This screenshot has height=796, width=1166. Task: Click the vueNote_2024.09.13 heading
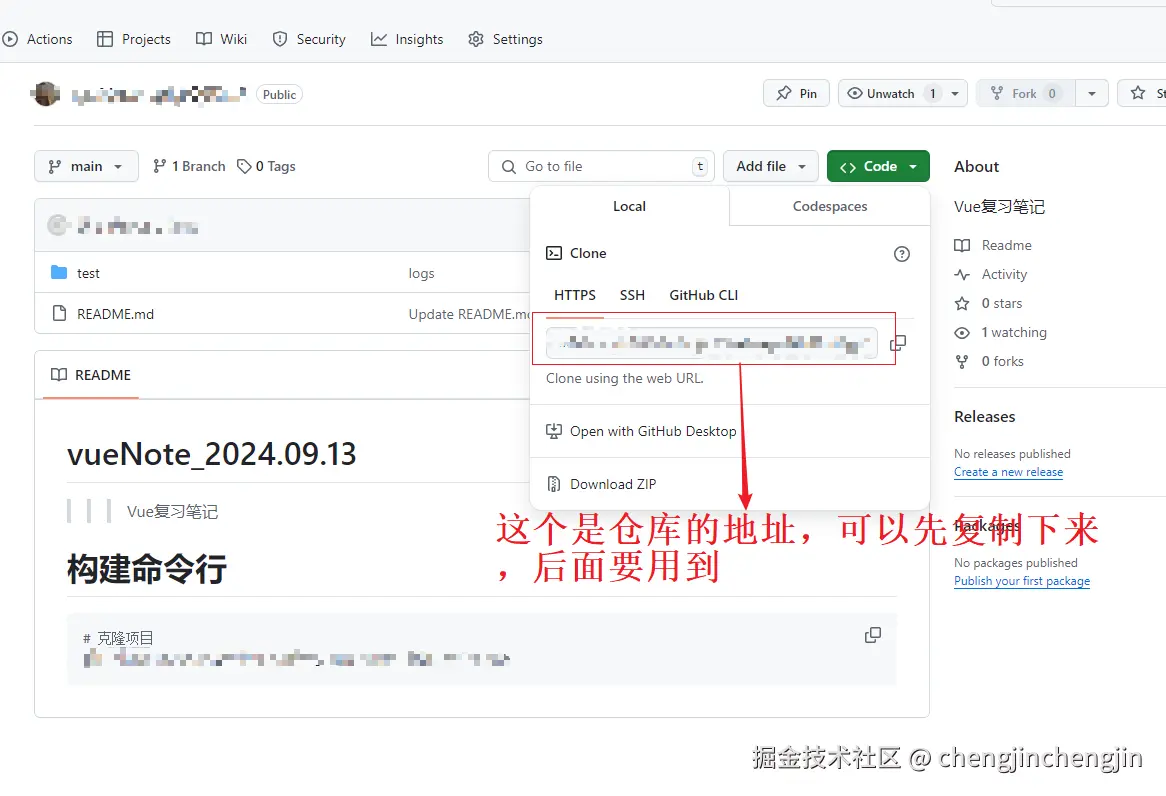point(212,454)
